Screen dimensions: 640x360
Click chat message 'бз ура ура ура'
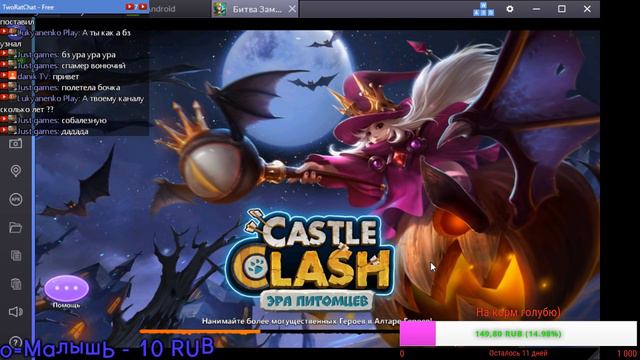89,54
